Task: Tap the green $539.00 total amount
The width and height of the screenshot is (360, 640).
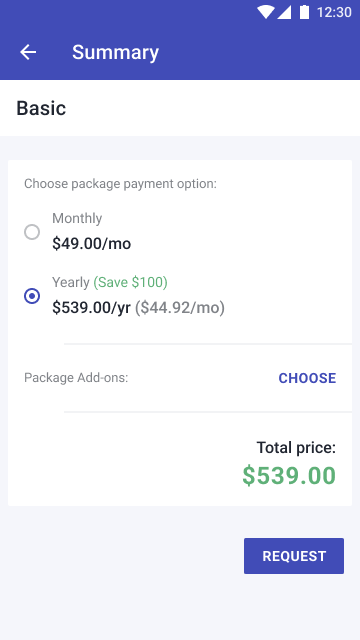Action: 289,476
